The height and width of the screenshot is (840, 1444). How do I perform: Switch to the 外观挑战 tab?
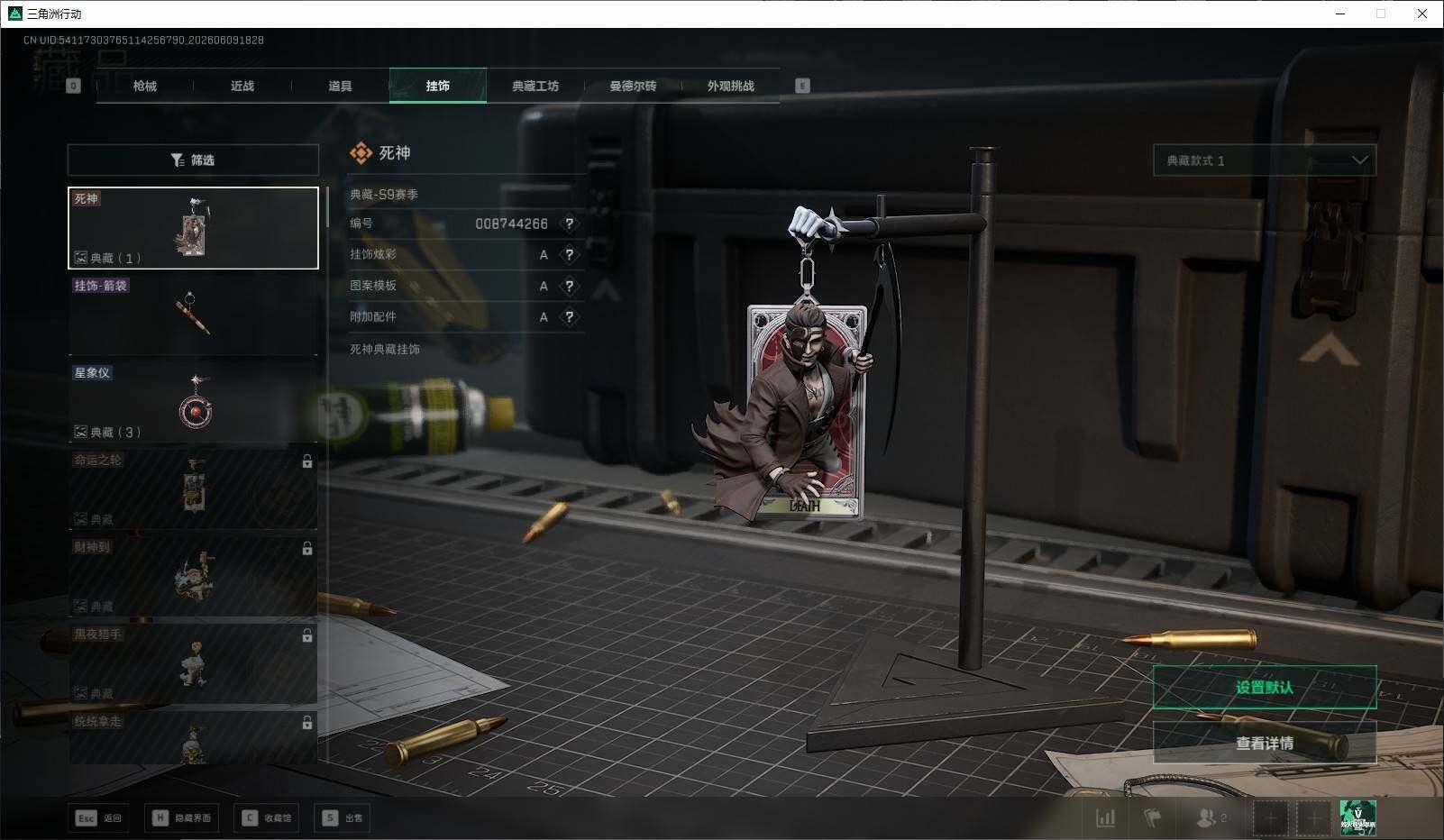tap(730, 86)
